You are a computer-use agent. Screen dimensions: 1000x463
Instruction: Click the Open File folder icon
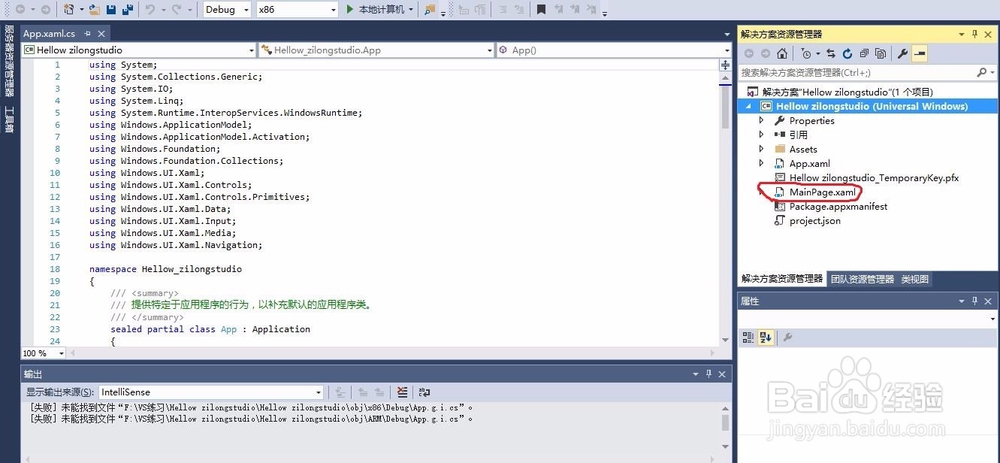pyautogui.click(x=94, y=10)
